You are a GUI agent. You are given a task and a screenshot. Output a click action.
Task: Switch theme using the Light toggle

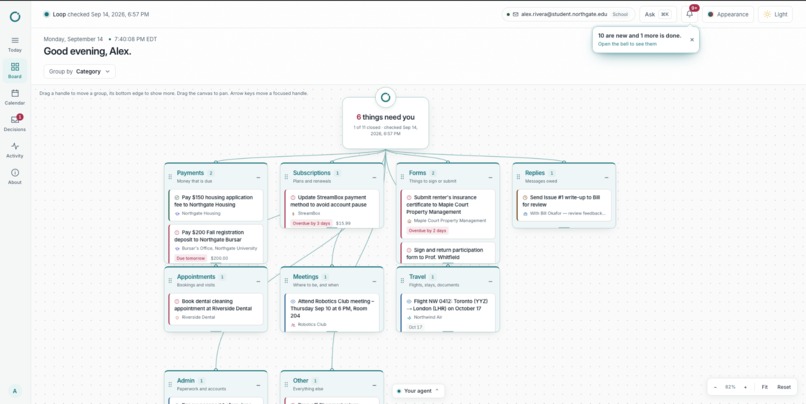tap(775, 14)
